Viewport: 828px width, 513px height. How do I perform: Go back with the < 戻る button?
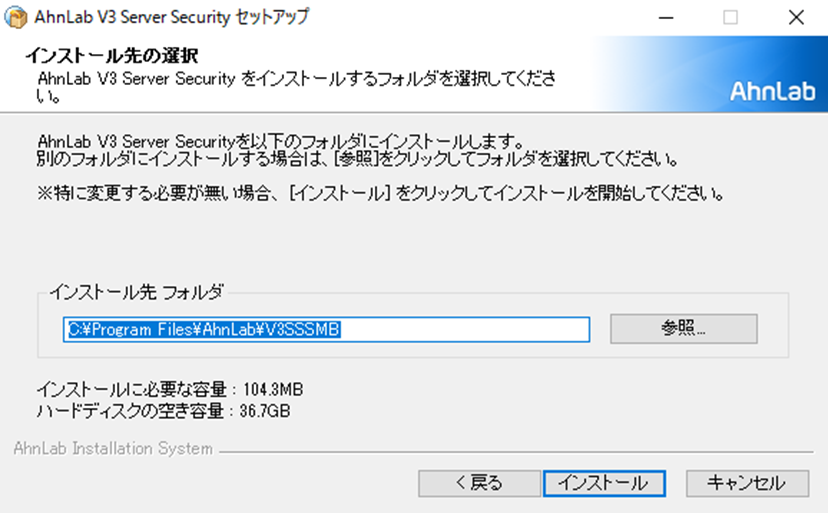click(x=479, y=483)
